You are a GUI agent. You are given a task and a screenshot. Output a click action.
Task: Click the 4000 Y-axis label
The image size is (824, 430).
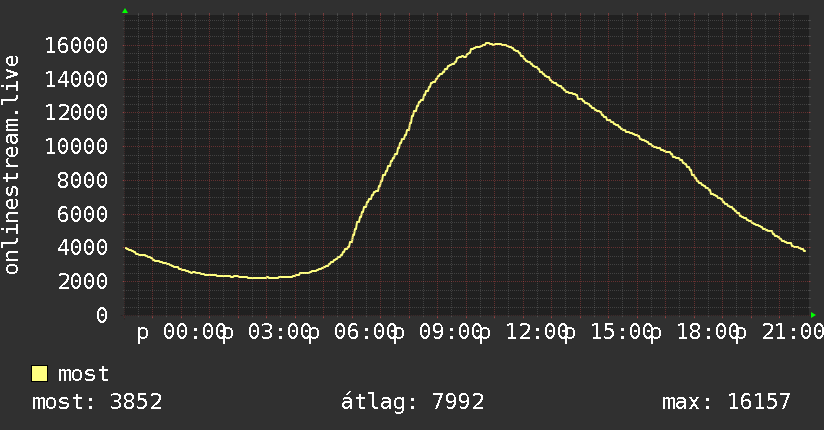[83, 247]
